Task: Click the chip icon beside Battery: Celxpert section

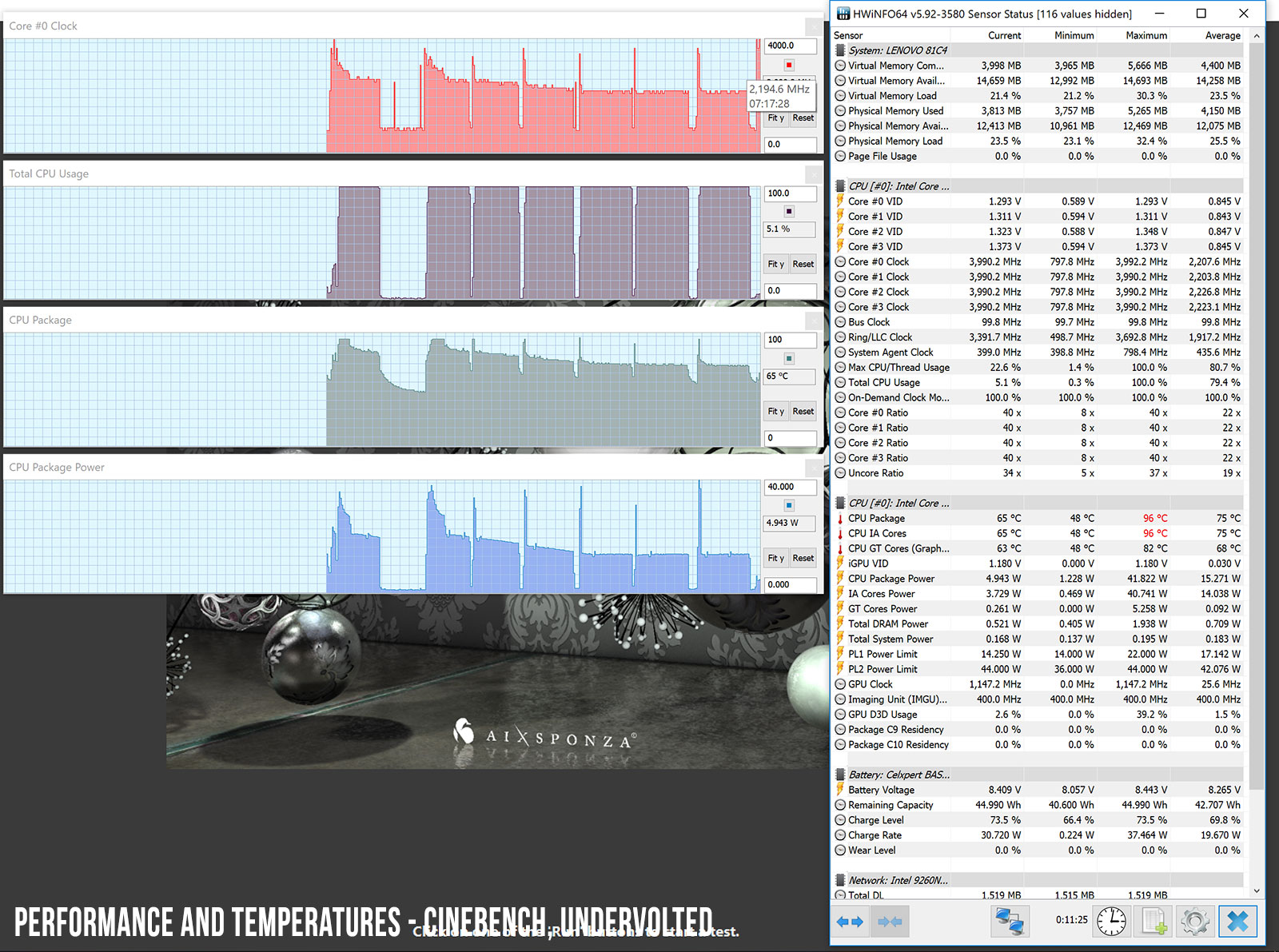Action: coord(840,775)
